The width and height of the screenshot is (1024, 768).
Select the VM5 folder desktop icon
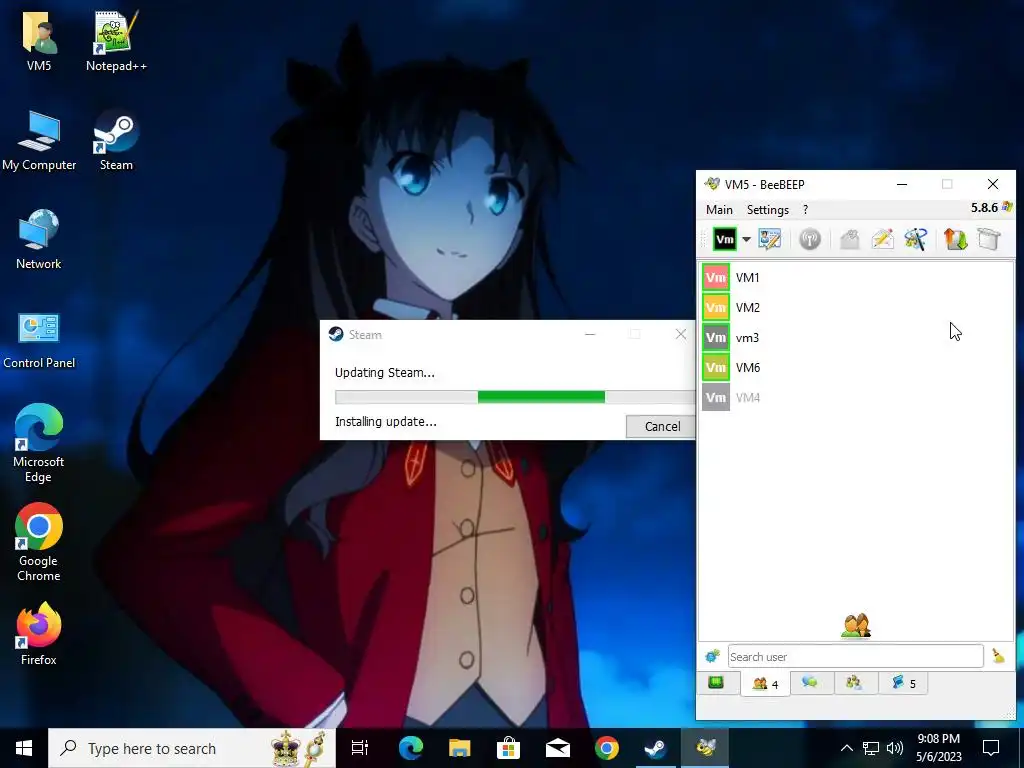pos(39,41)
